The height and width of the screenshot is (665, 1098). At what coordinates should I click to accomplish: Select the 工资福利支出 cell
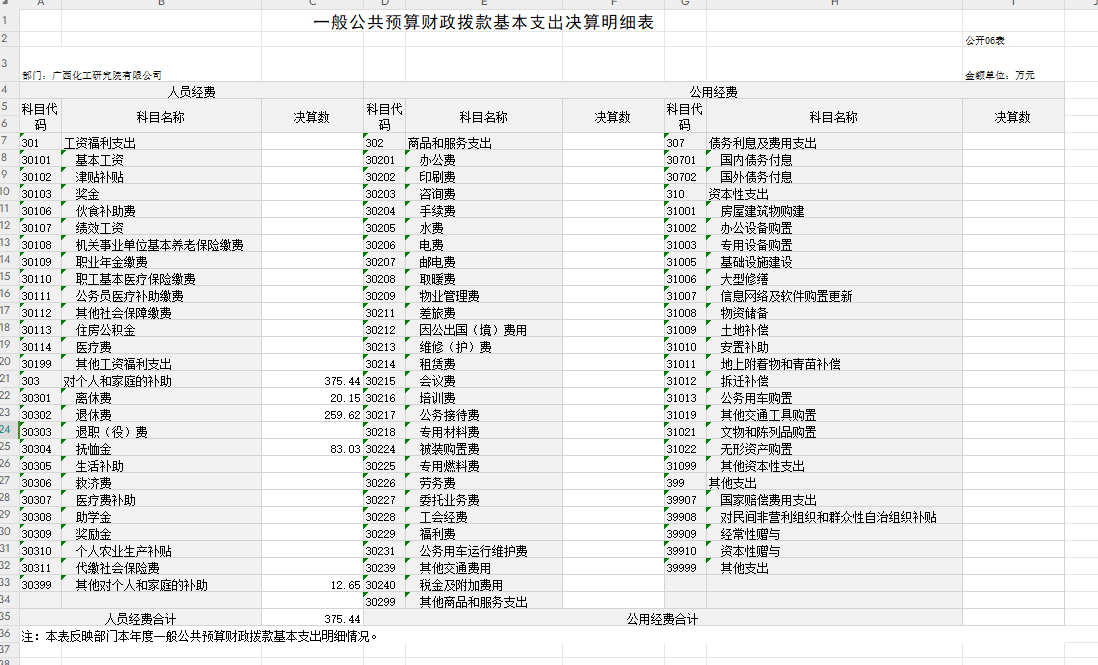[100, 143]
